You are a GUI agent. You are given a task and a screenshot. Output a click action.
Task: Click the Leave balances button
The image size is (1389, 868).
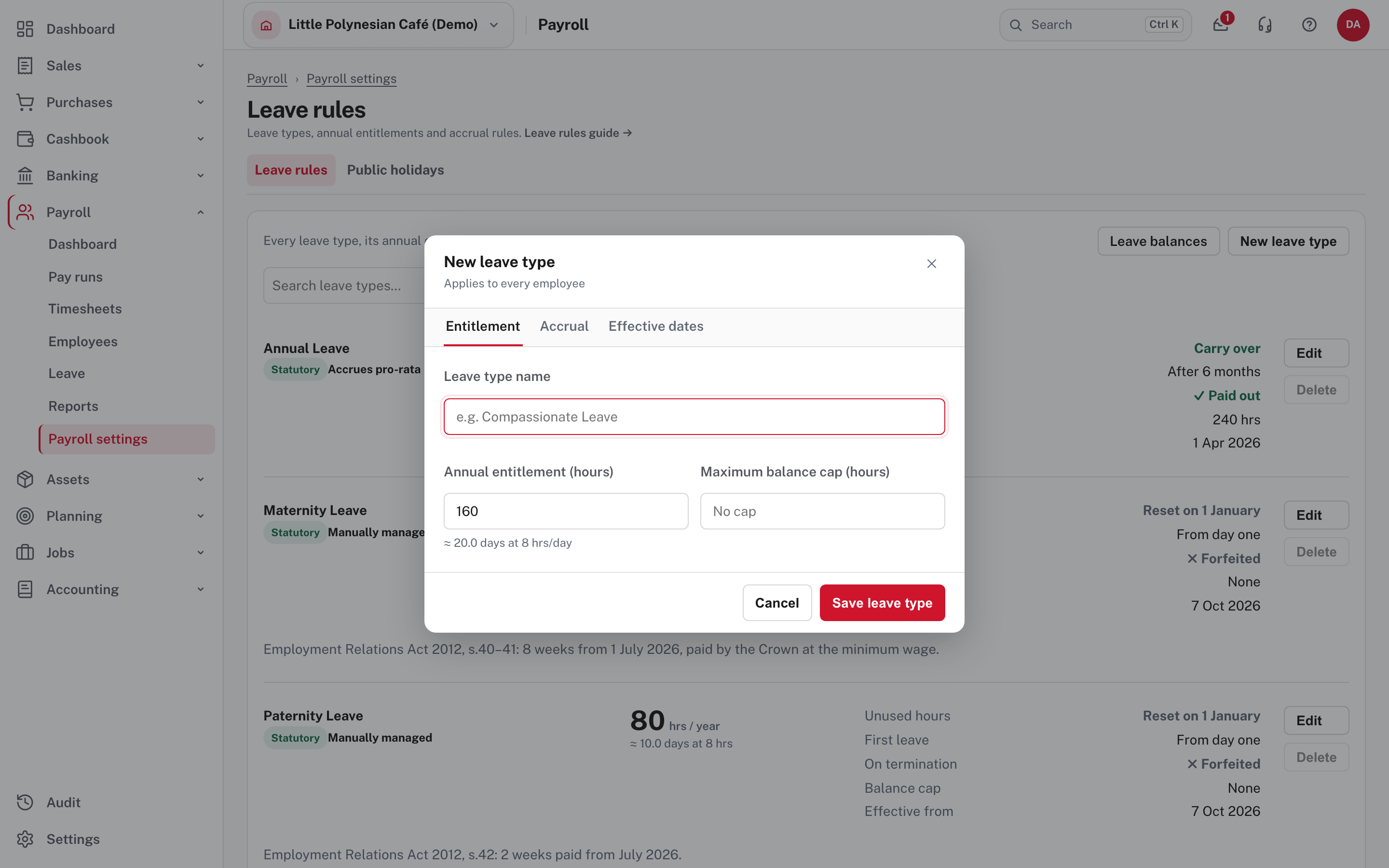click(x=1158, y=241)
